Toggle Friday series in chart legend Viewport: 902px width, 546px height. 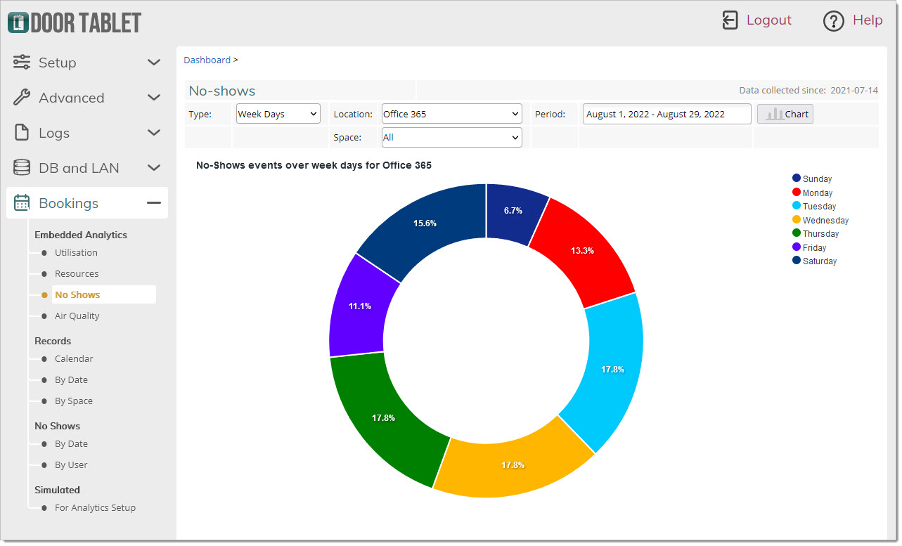click(x=813, y=247)
